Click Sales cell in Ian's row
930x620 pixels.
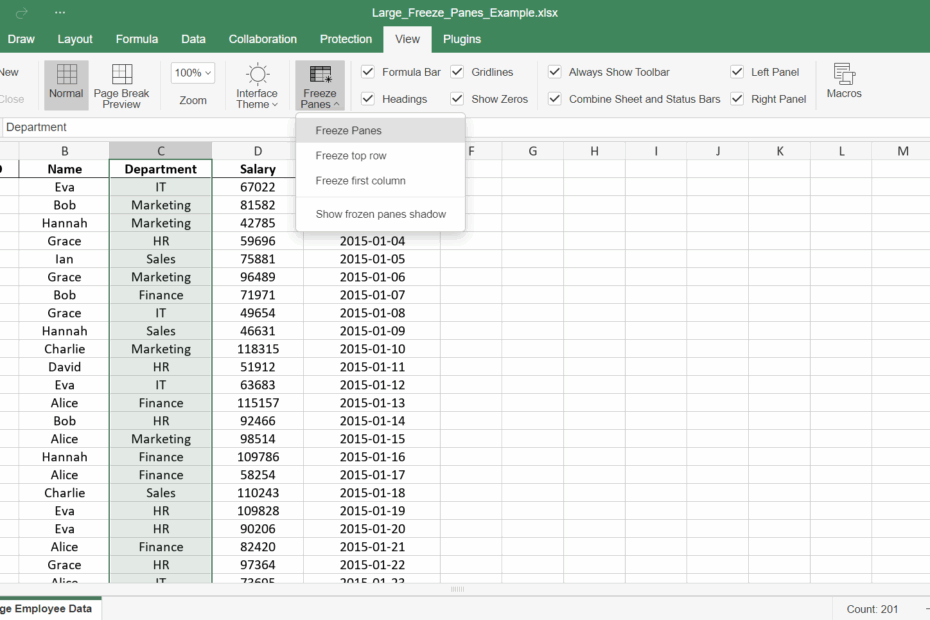coord(161,259)
